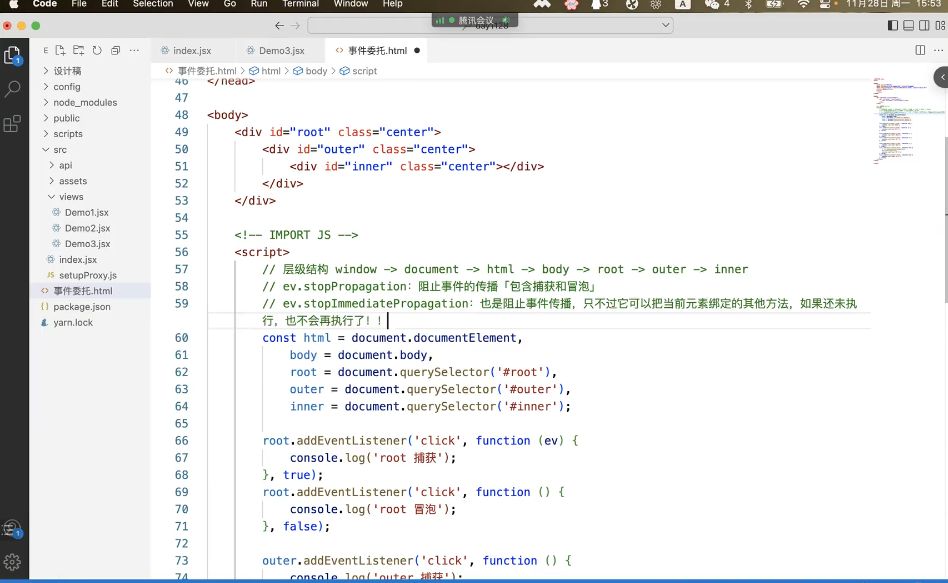This screenshot has width=948, height=583.
Task: Click the Wi-Fi icon in menu bar
Action: coord(803,4)
